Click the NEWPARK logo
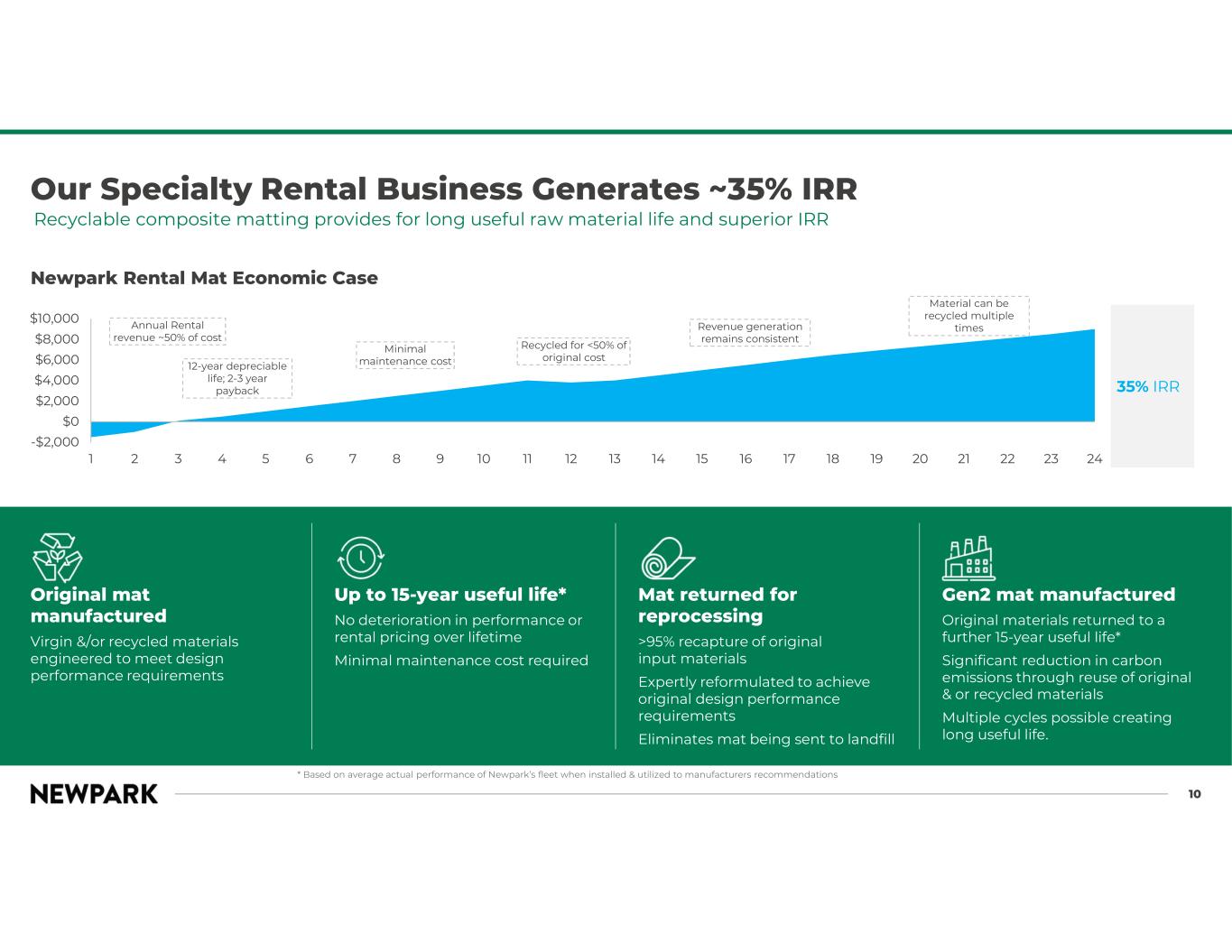Viewport: 1232px width, 952px height. click(x=94, y=794)
